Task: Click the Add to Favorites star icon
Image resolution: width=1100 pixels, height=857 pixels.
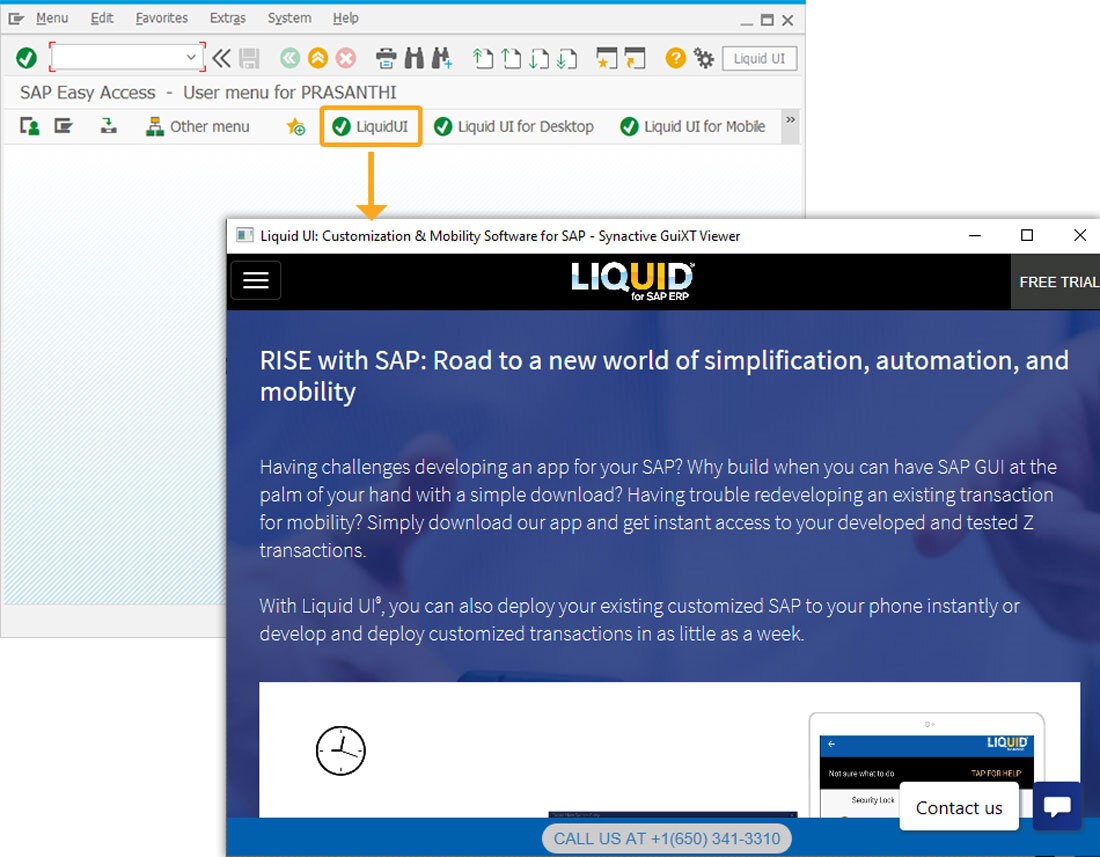Action: pyautogui.click(x=295, y=127)
